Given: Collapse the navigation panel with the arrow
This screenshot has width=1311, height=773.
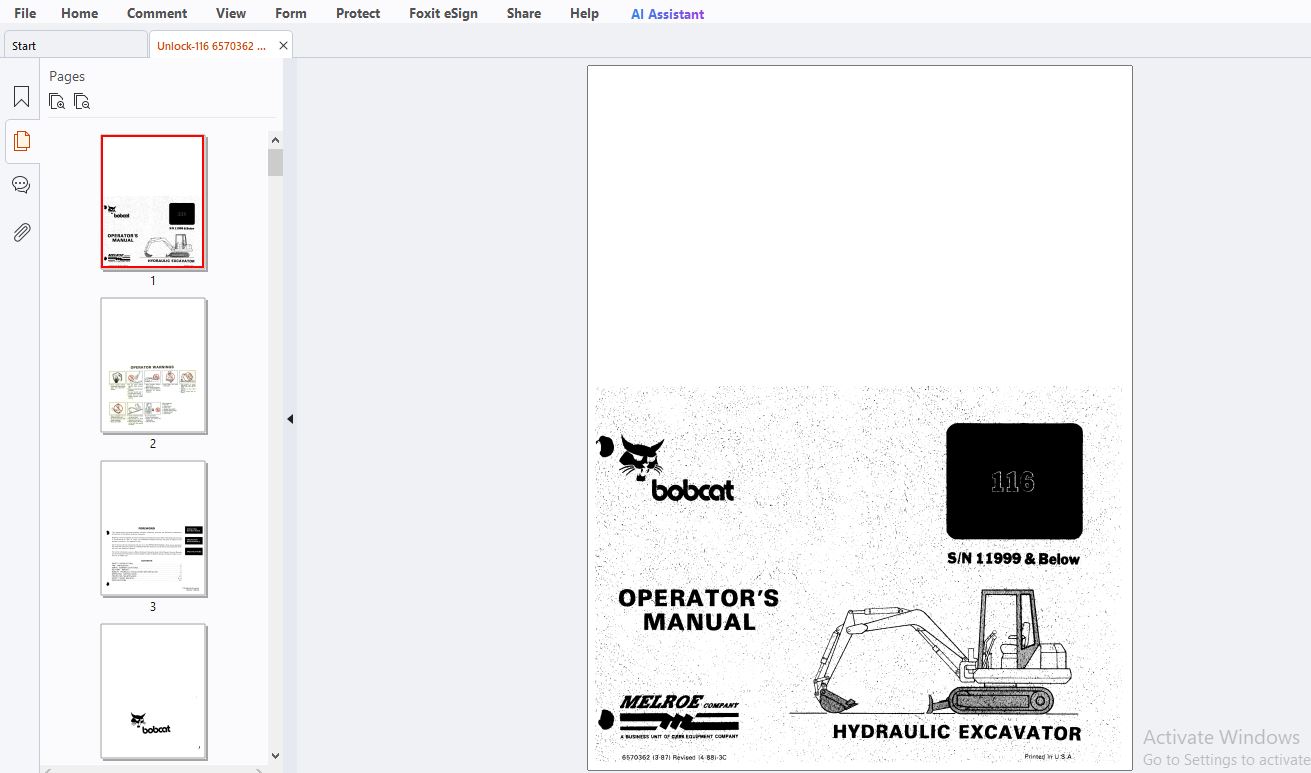Looking at the screenshot, I should click(x=290, y=419).
